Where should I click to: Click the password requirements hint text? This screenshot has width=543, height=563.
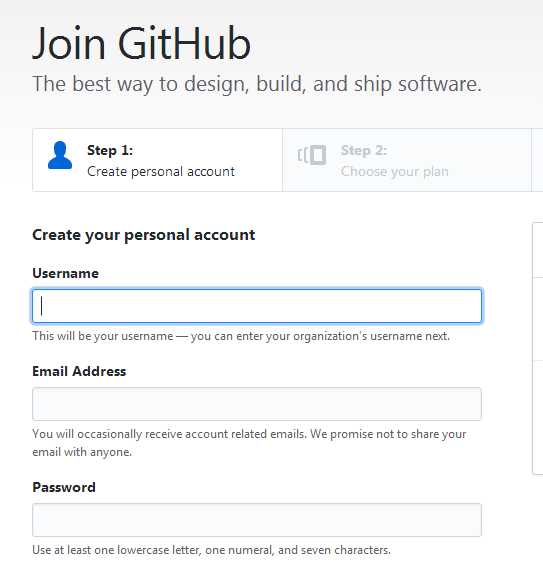coord(212,550)
